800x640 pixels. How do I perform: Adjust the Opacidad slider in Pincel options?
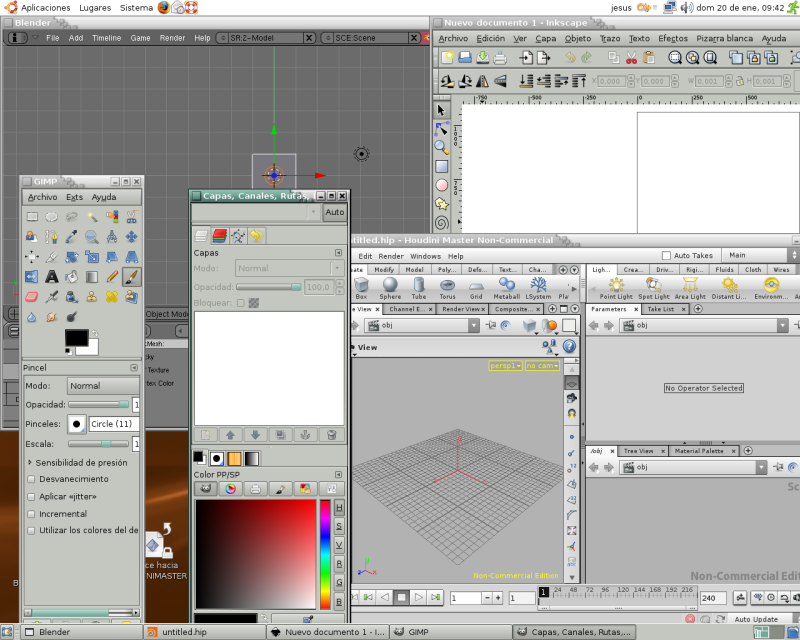pyautogui.click(x=98, y=404)
